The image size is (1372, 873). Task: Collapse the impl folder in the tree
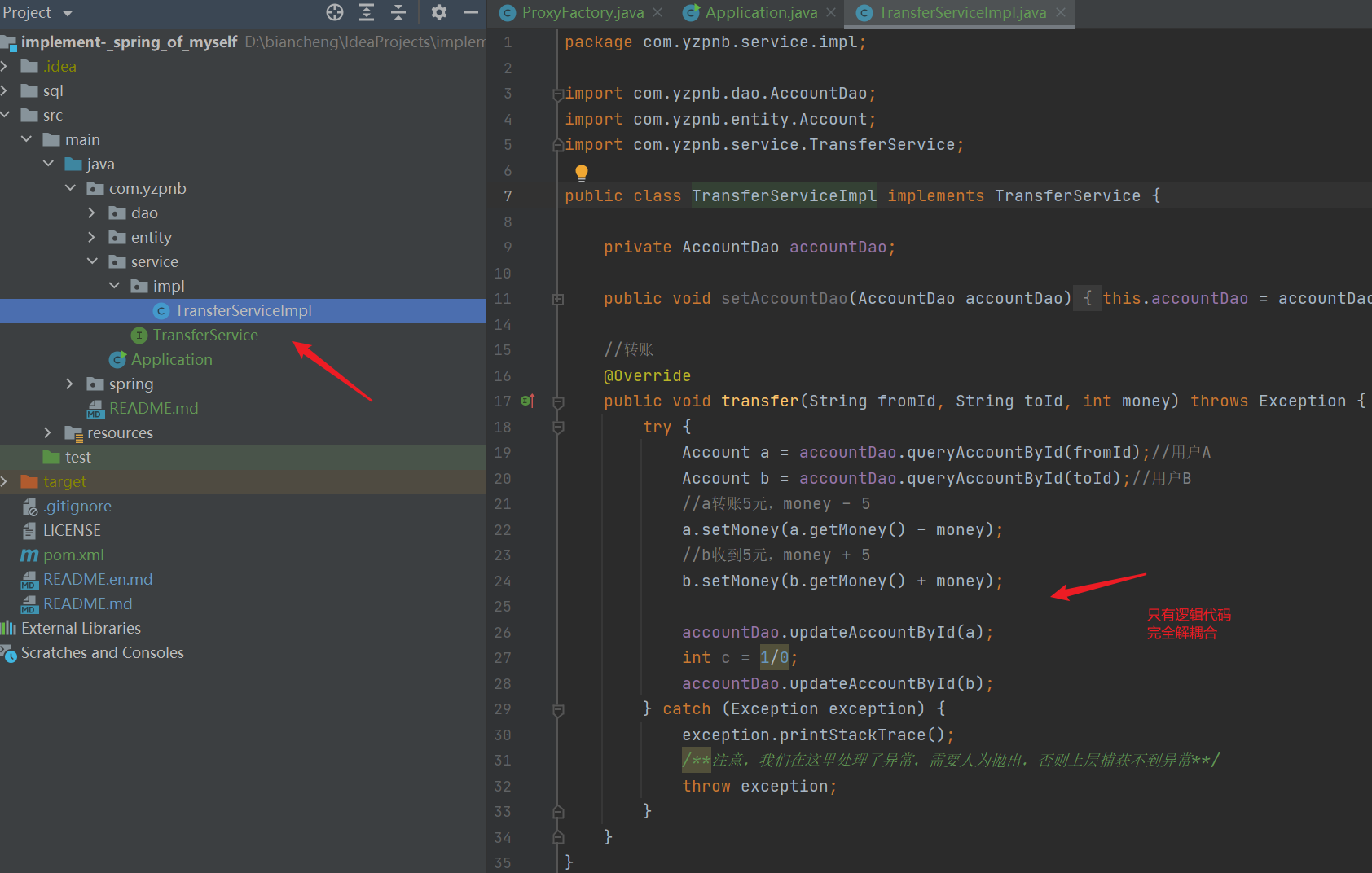tap(114, 286)
